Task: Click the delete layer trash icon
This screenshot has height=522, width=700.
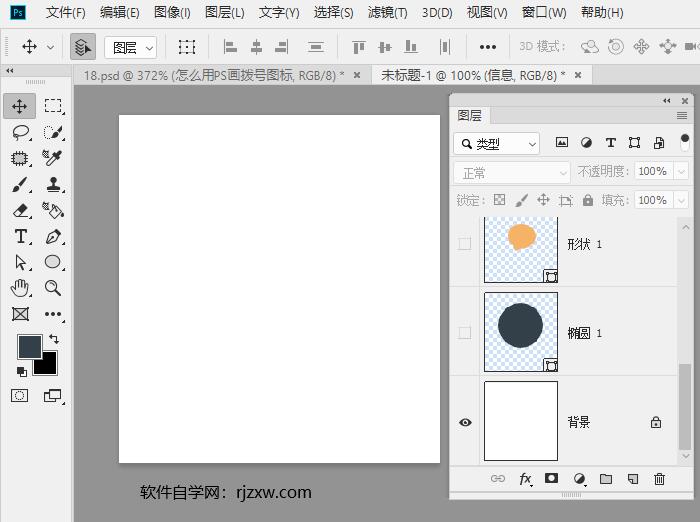Action: click(x=659, y=480)
